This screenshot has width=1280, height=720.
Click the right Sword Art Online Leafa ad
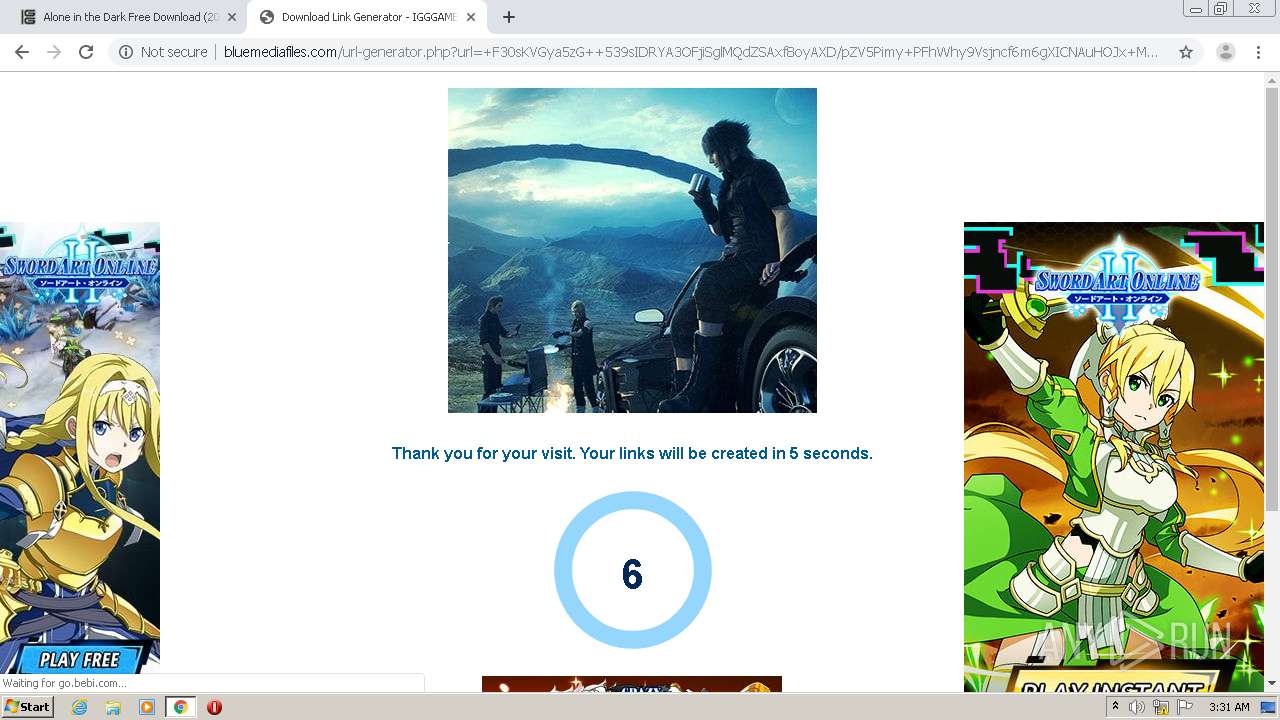[1113, 457]
